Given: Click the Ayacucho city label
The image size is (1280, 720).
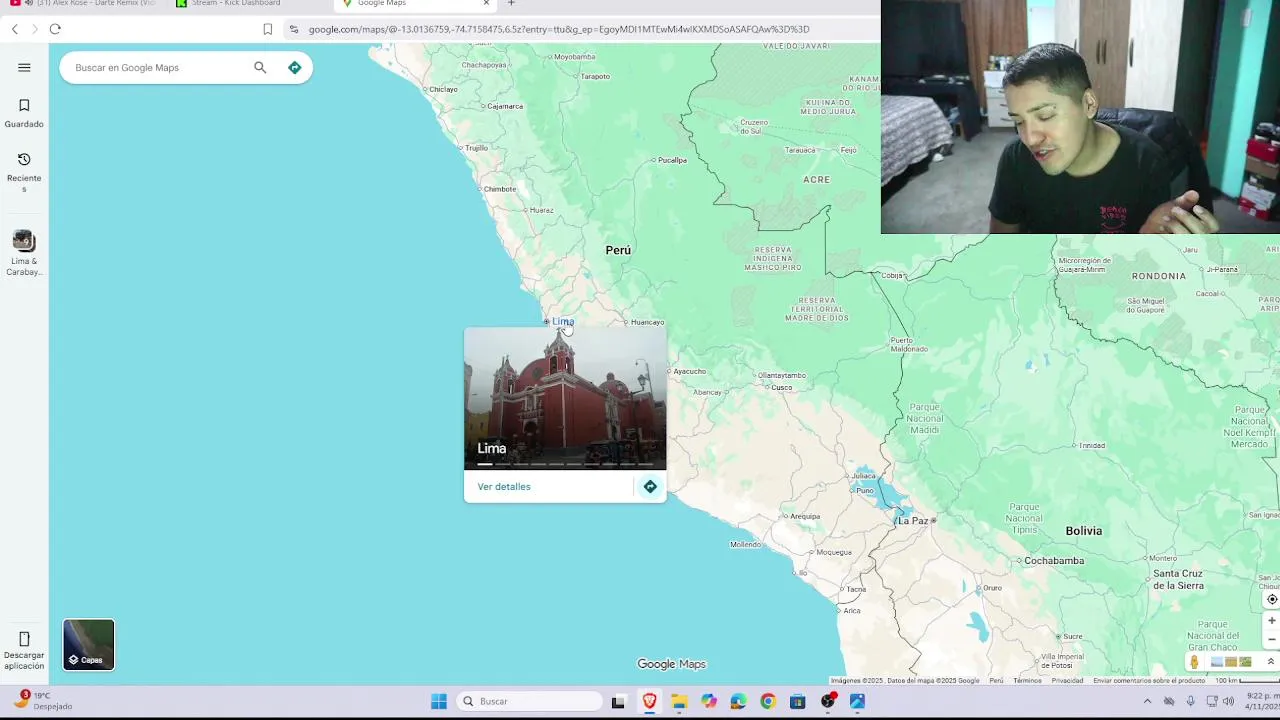Looking at the screenshot, I should click(x=690, y=371).
